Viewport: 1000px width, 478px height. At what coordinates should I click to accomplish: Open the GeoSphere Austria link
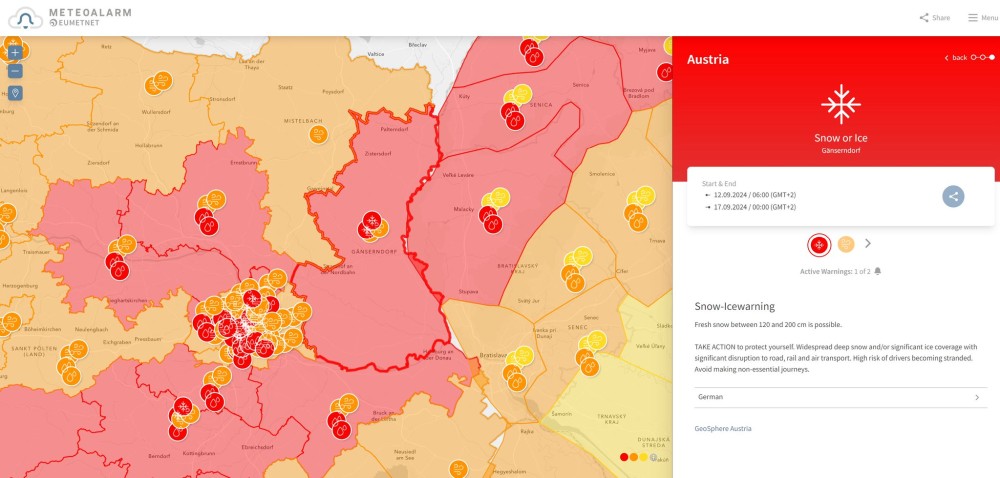click(x=723, y=428)
